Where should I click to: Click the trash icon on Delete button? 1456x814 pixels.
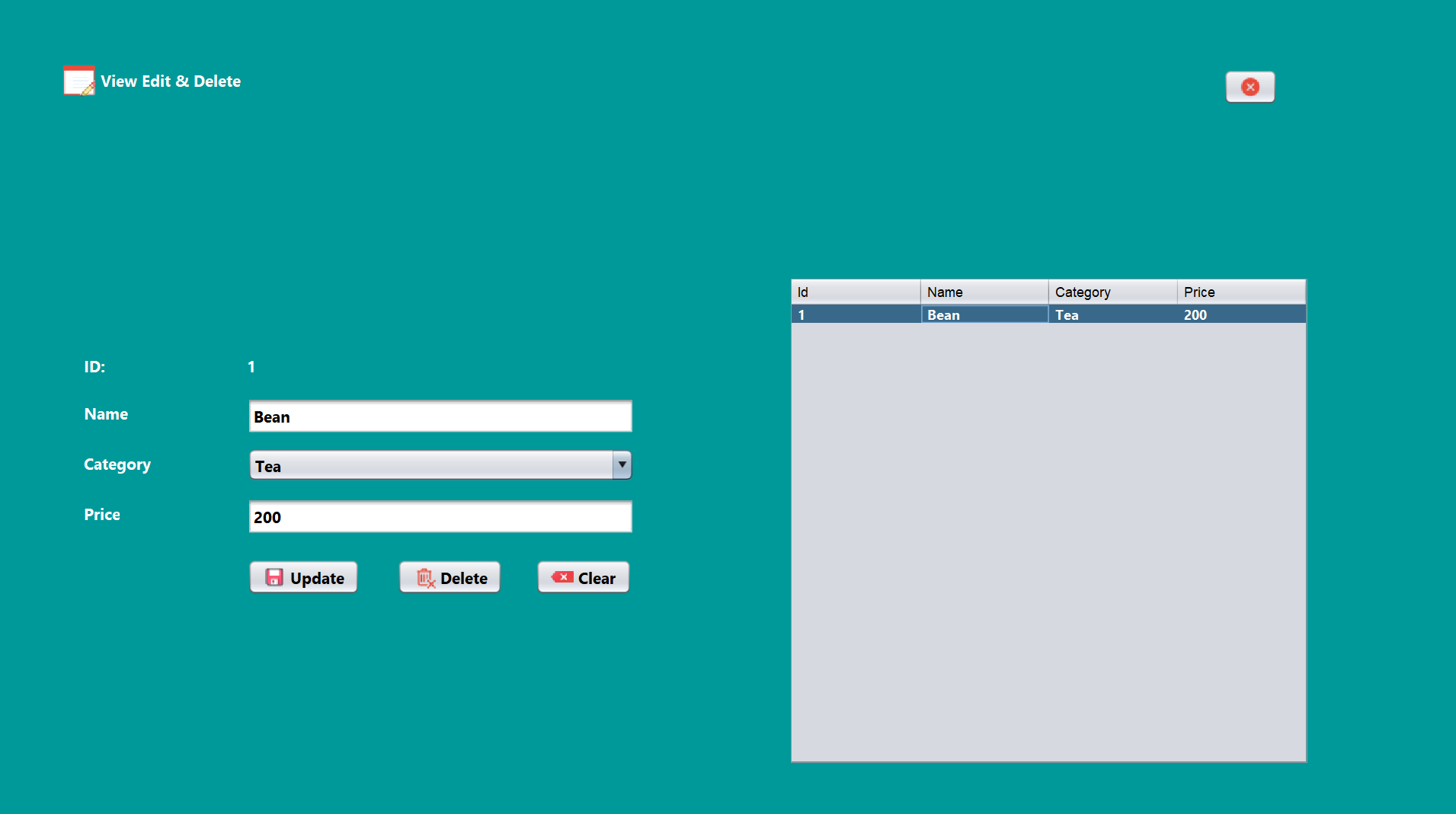point(425,577)
